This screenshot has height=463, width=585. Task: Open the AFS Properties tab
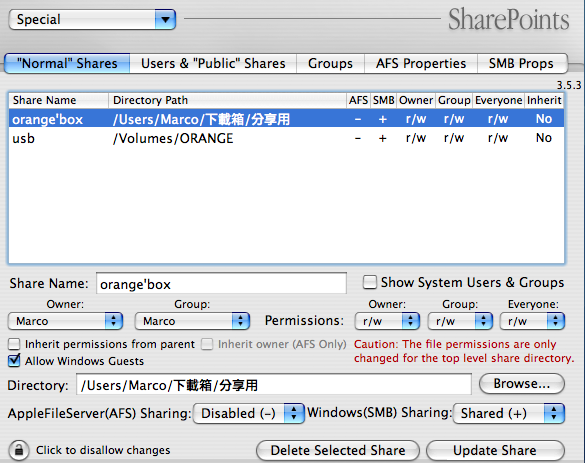421,63
